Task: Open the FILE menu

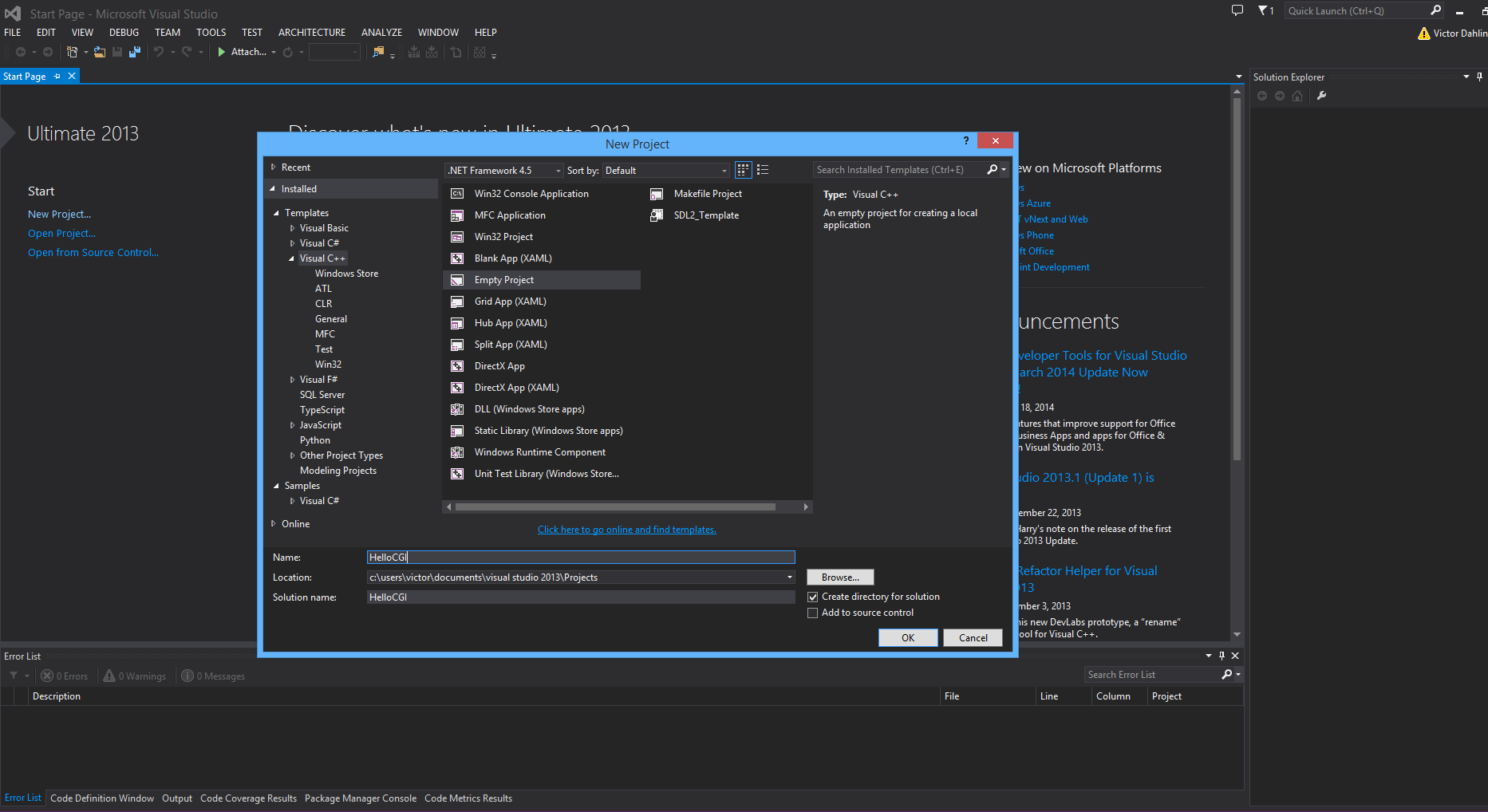Action: tap(13, 33)
